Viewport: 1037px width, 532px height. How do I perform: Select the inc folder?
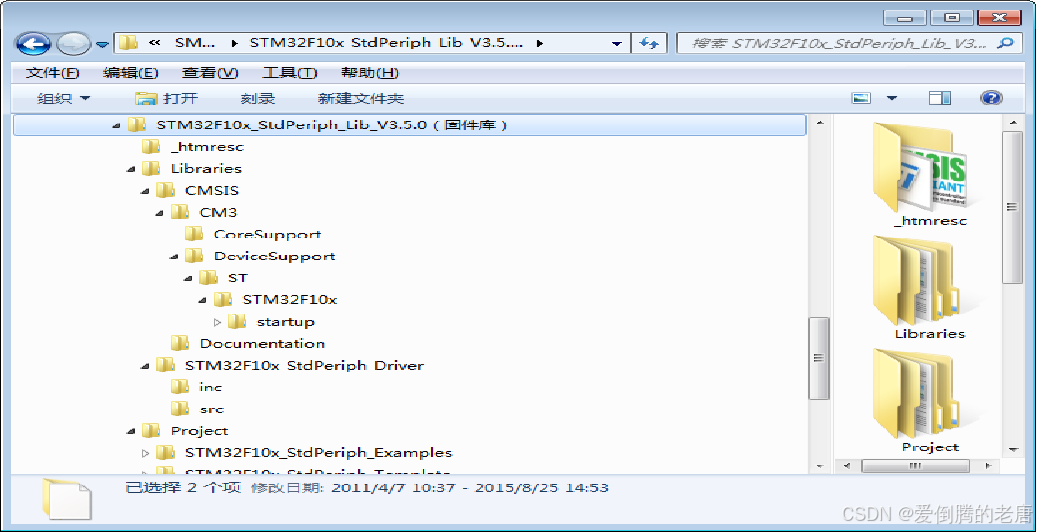click(211, 387)
